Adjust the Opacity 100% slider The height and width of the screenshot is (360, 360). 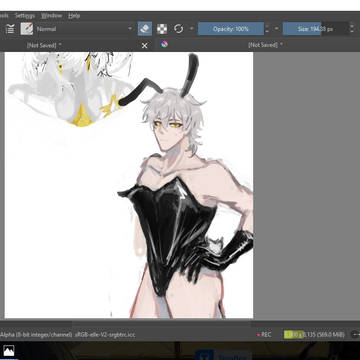point(231,29)
